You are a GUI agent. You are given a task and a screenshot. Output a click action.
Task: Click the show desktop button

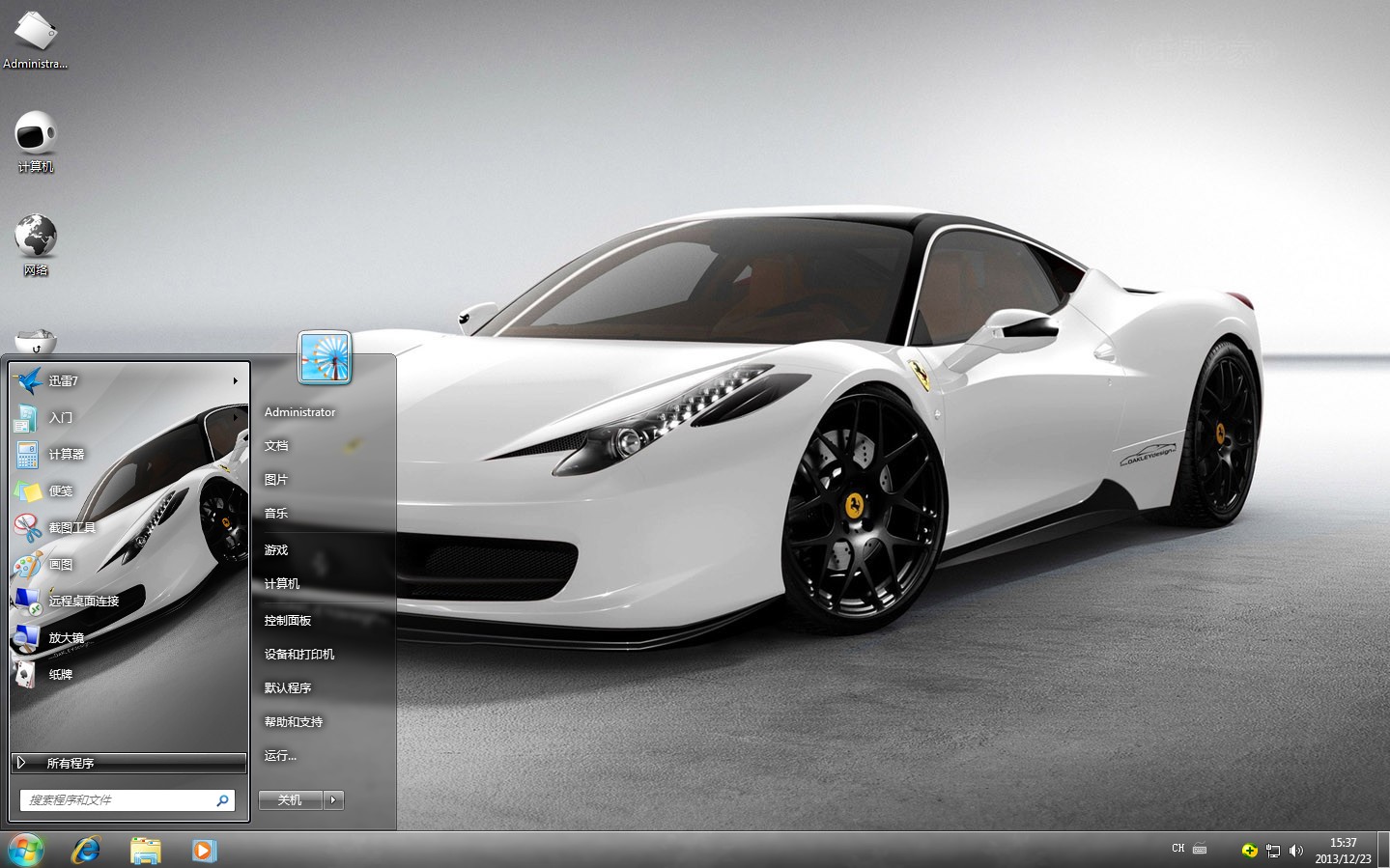coord(1383,850)
